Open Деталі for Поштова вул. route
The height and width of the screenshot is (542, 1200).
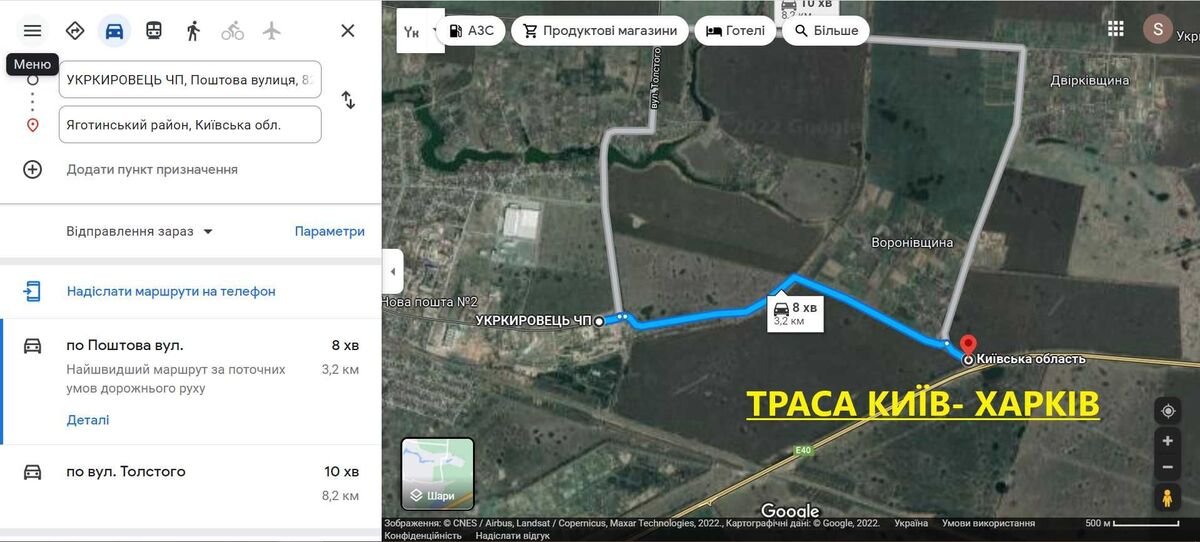coord(88,420)
